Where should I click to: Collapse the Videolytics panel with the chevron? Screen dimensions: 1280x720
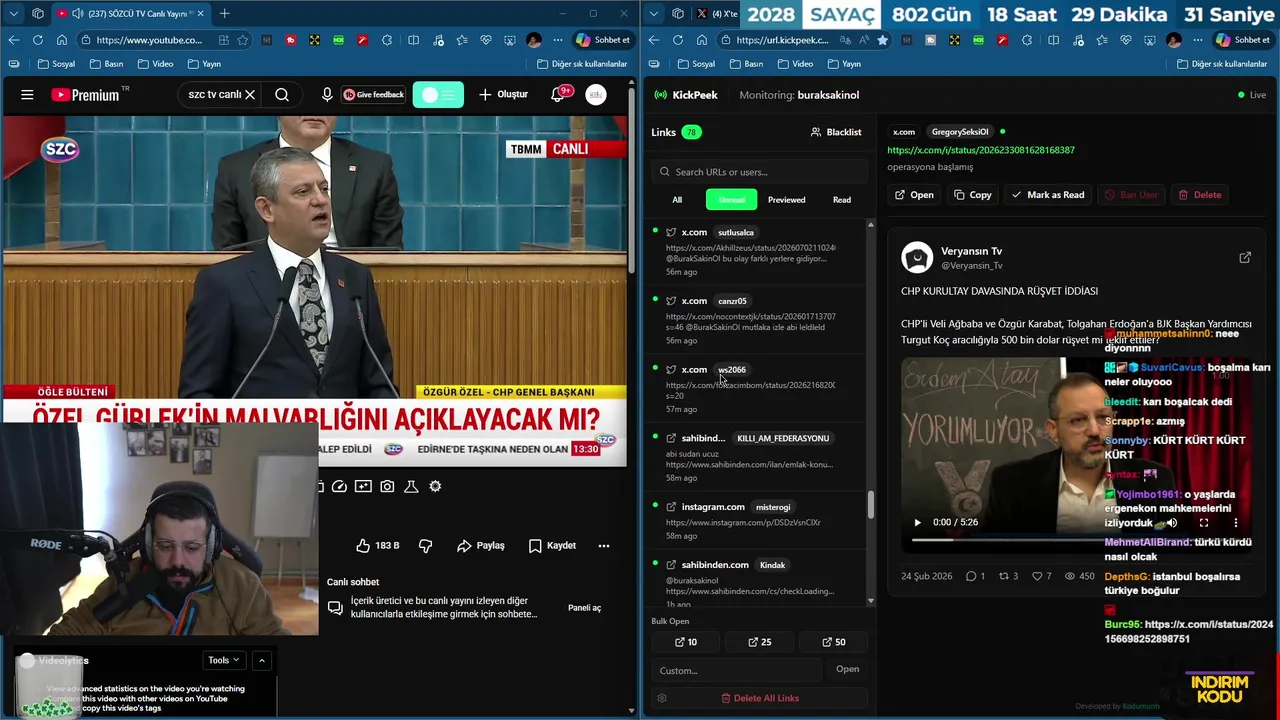[x=262, y=661]
